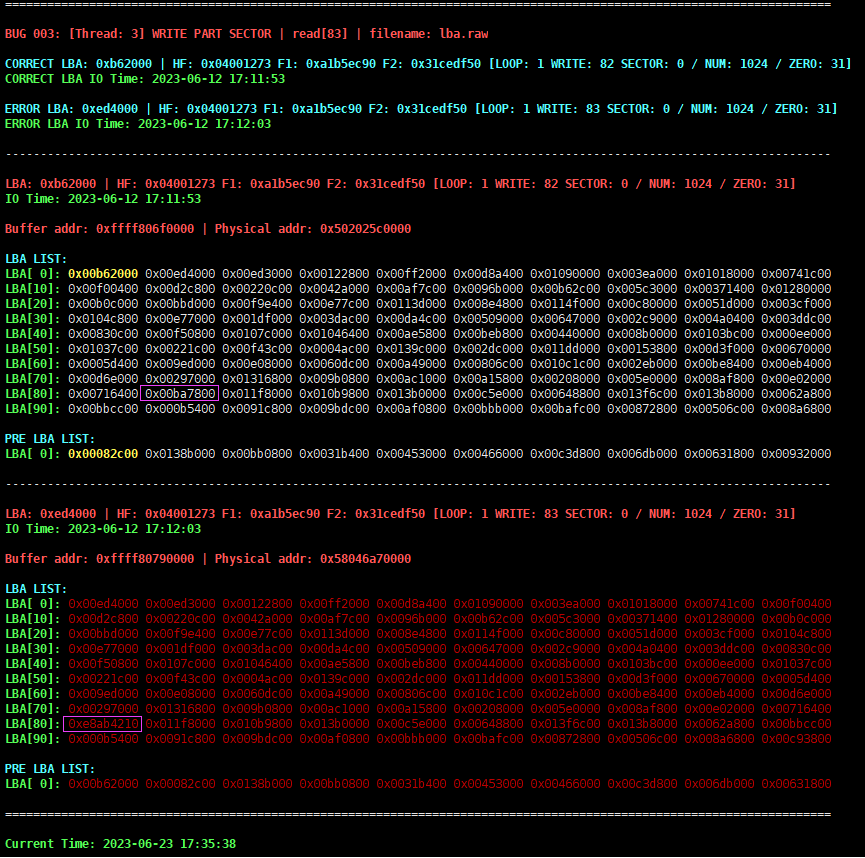Click the cyan "CORRECT LBA: 0xb62000" text

click(78, 64)
